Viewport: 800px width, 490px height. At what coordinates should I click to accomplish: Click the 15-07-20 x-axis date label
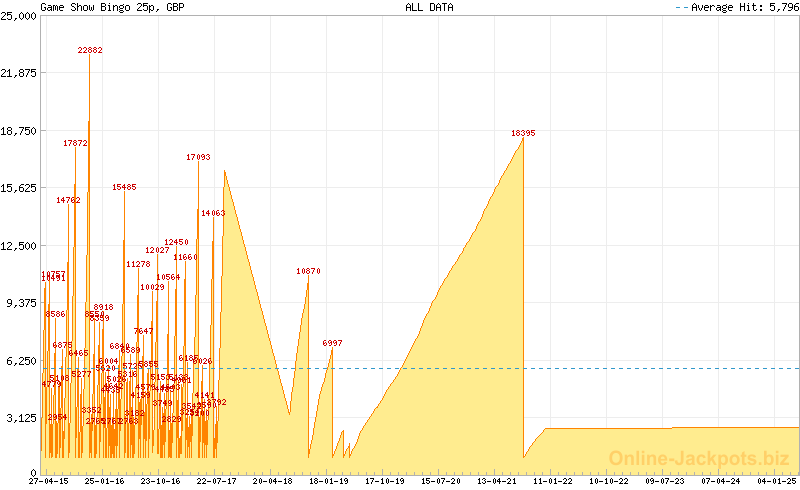pyautogui.click(x=441, y=481)
